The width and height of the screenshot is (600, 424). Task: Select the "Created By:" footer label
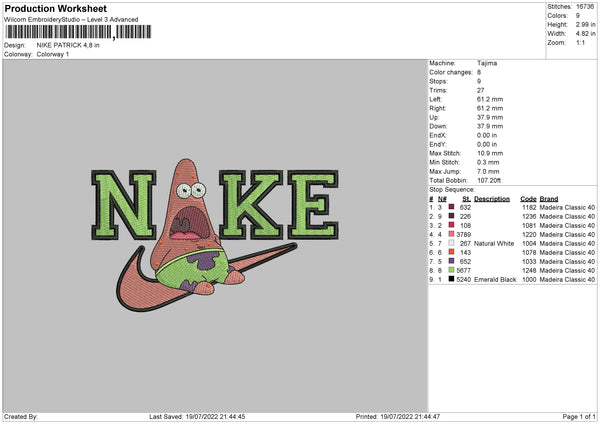tap(21, 416)
